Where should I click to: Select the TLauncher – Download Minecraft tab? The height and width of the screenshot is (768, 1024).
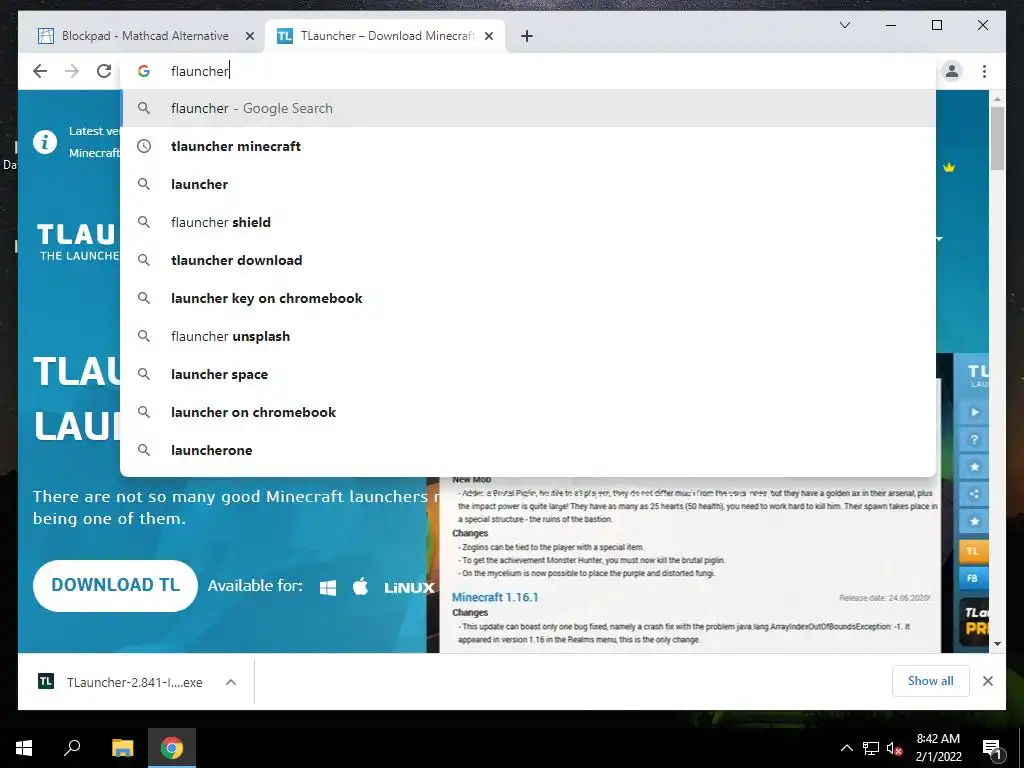pos(385,36)
